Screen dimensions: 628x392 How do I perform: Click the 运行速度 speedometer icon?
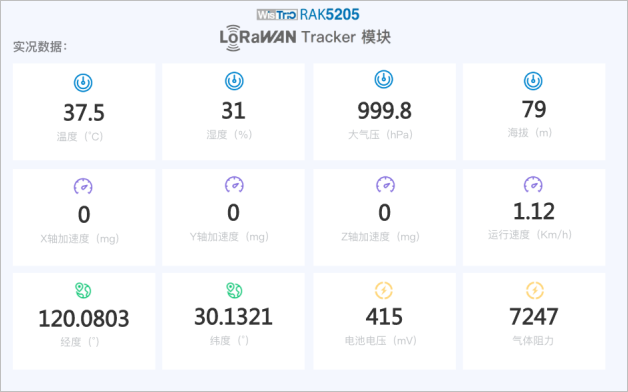coord(533,184)
